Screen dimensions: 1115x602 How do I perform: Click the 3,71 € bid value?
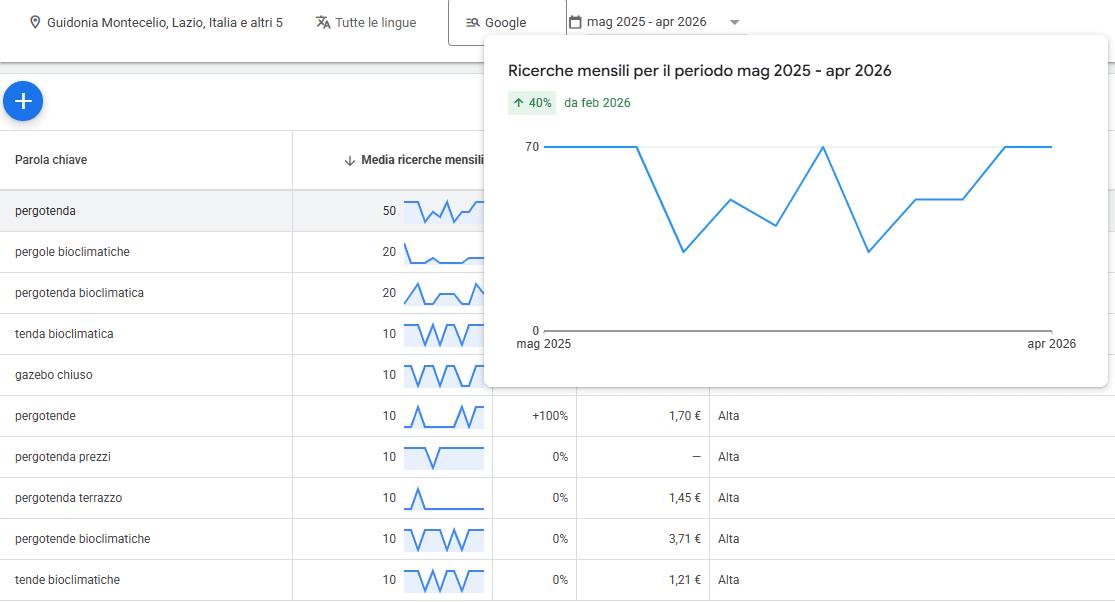click(x=684, y=539)
